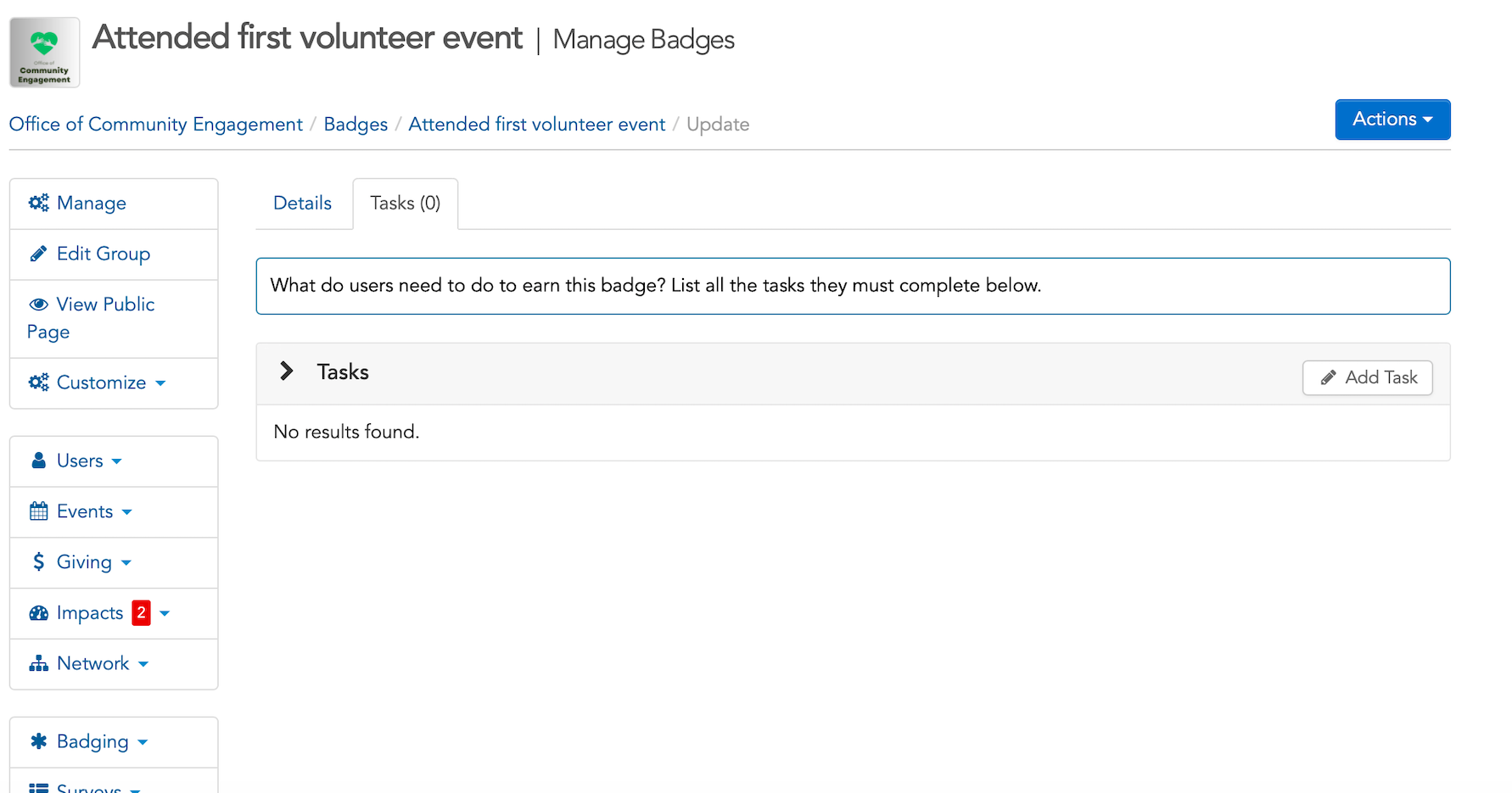Click the Badging asterisk icon

[x=38, y=741]
